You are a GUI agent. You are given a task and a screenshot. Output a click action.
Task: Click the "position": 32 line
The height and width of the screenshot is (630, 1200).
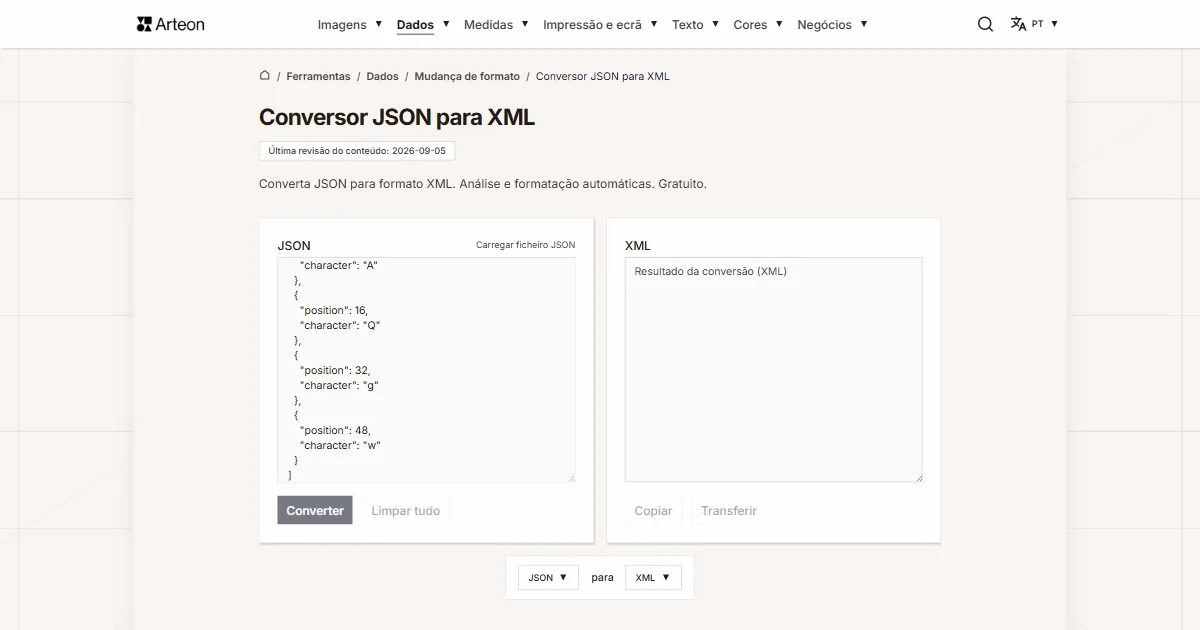(x=334, y=370)
